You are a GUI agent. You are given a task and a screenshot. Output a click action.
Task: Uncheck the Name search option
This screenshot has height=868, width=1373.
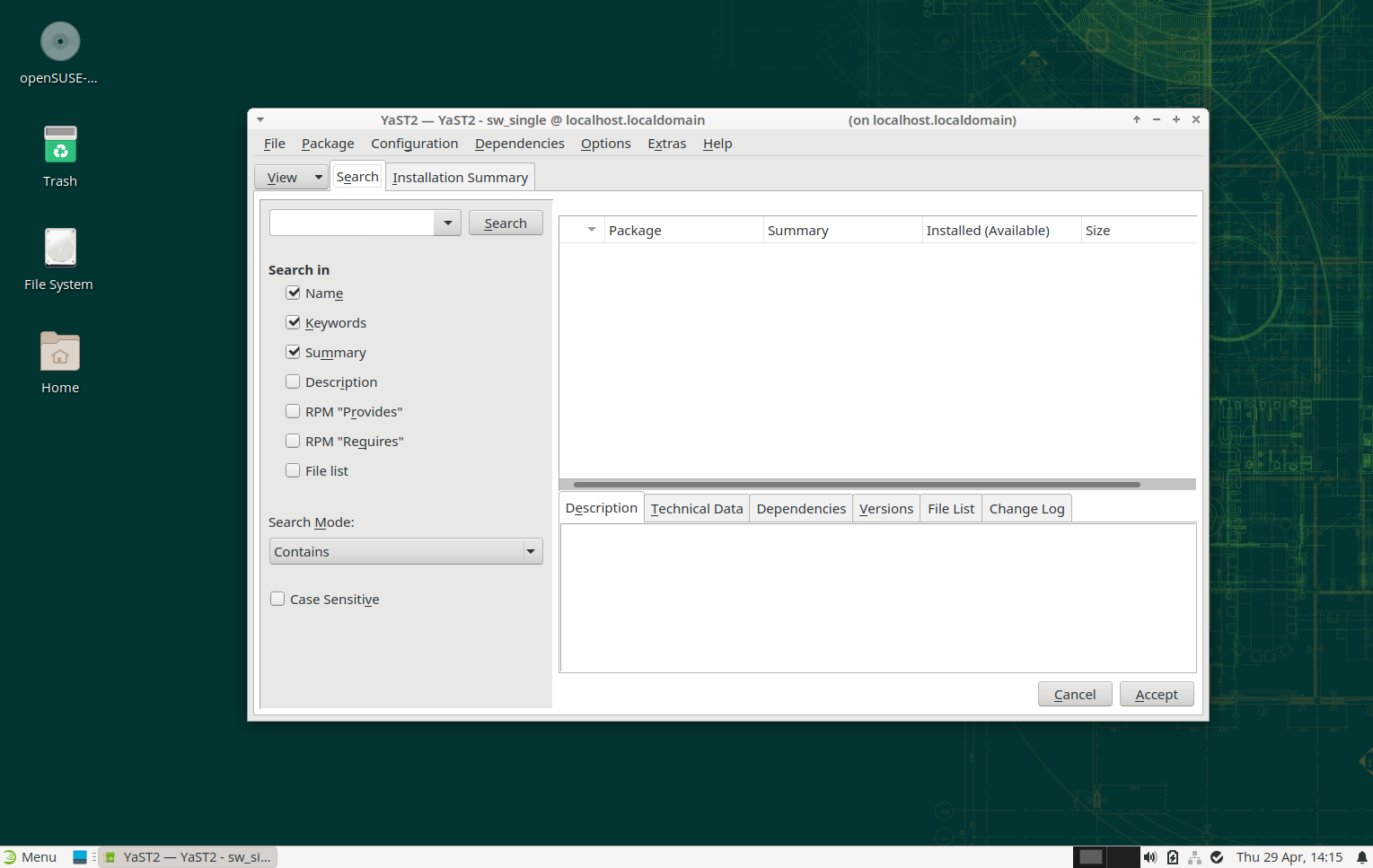(293, 293)
